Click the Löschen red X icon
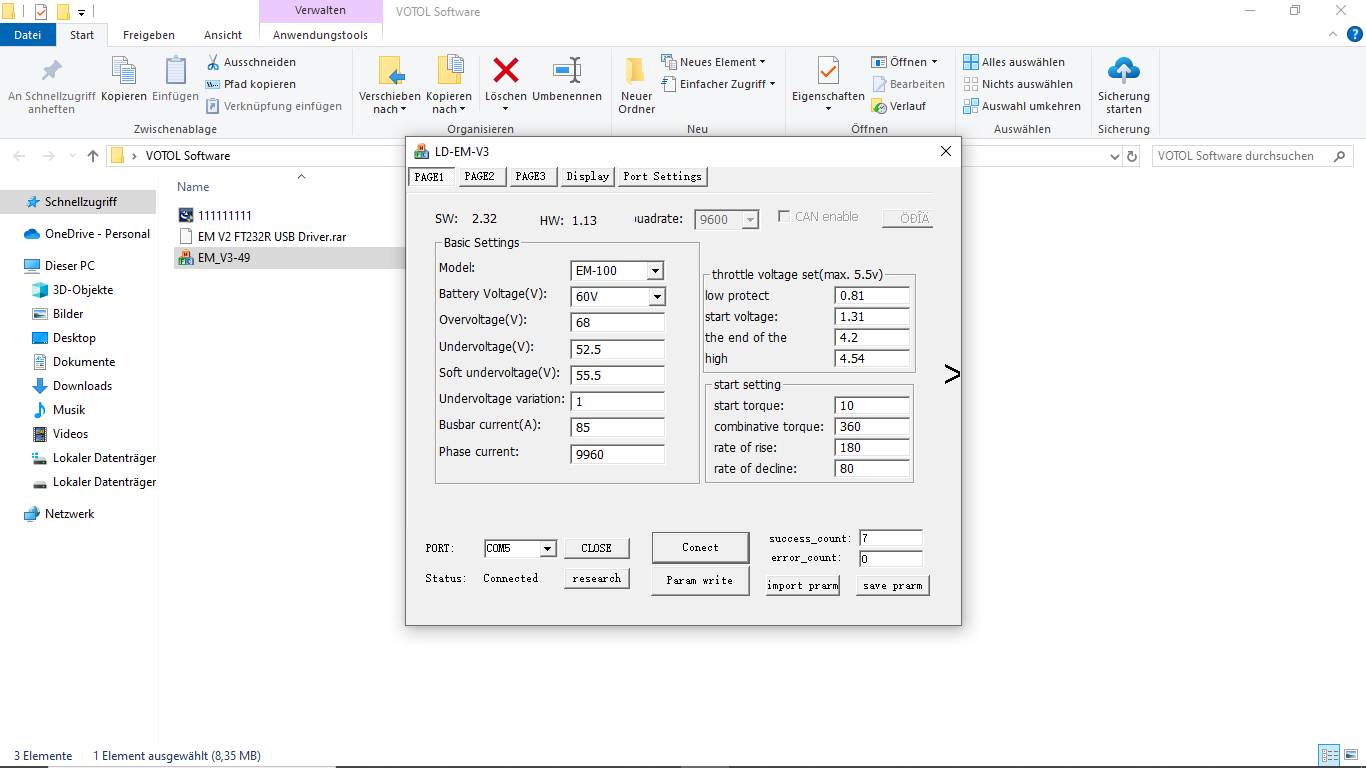The image size is (1366, 768). coord(506,71)
